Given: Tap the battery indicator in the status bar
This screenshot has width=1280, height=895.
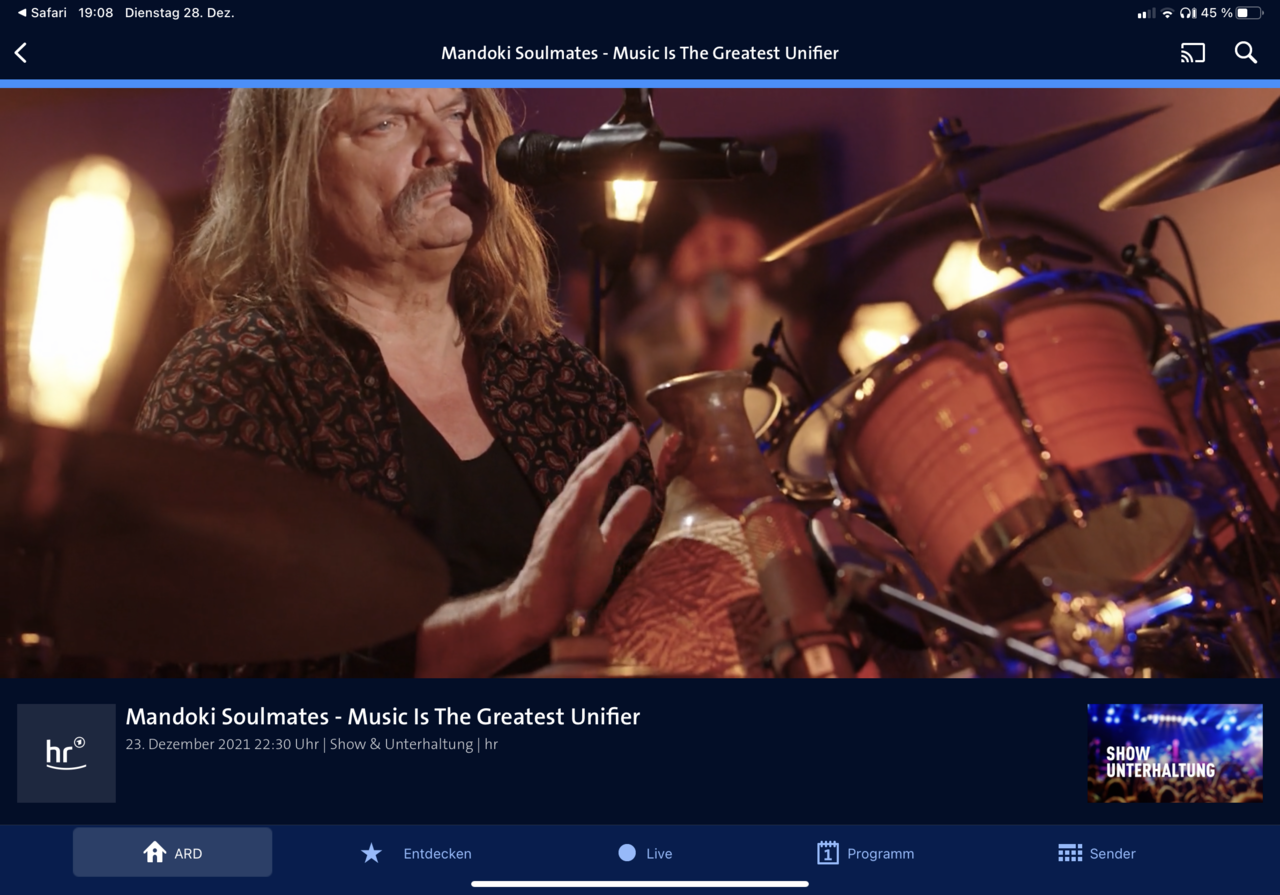Looking at the screenshot, I should pos(1249,13).
